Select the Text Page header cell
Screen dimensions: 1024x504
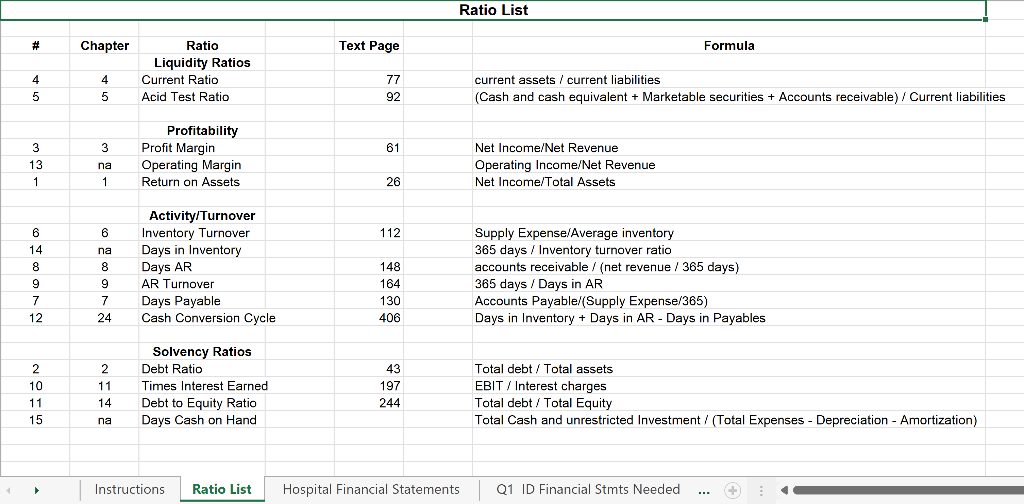point(369,46)
